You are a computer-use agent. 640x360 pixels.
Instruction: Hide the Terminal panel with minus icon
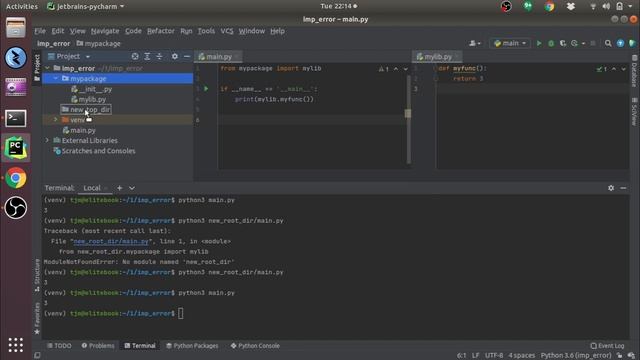pos(623,188)
